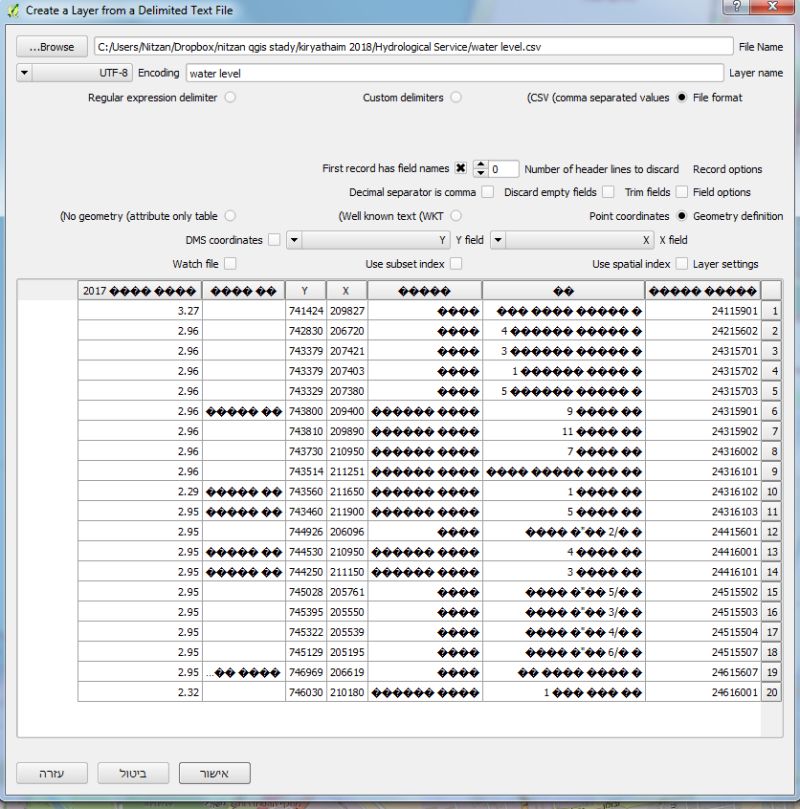The image size is (800, 809).
Task: Enable Decimal separator is comma
Action: (487, 192)
